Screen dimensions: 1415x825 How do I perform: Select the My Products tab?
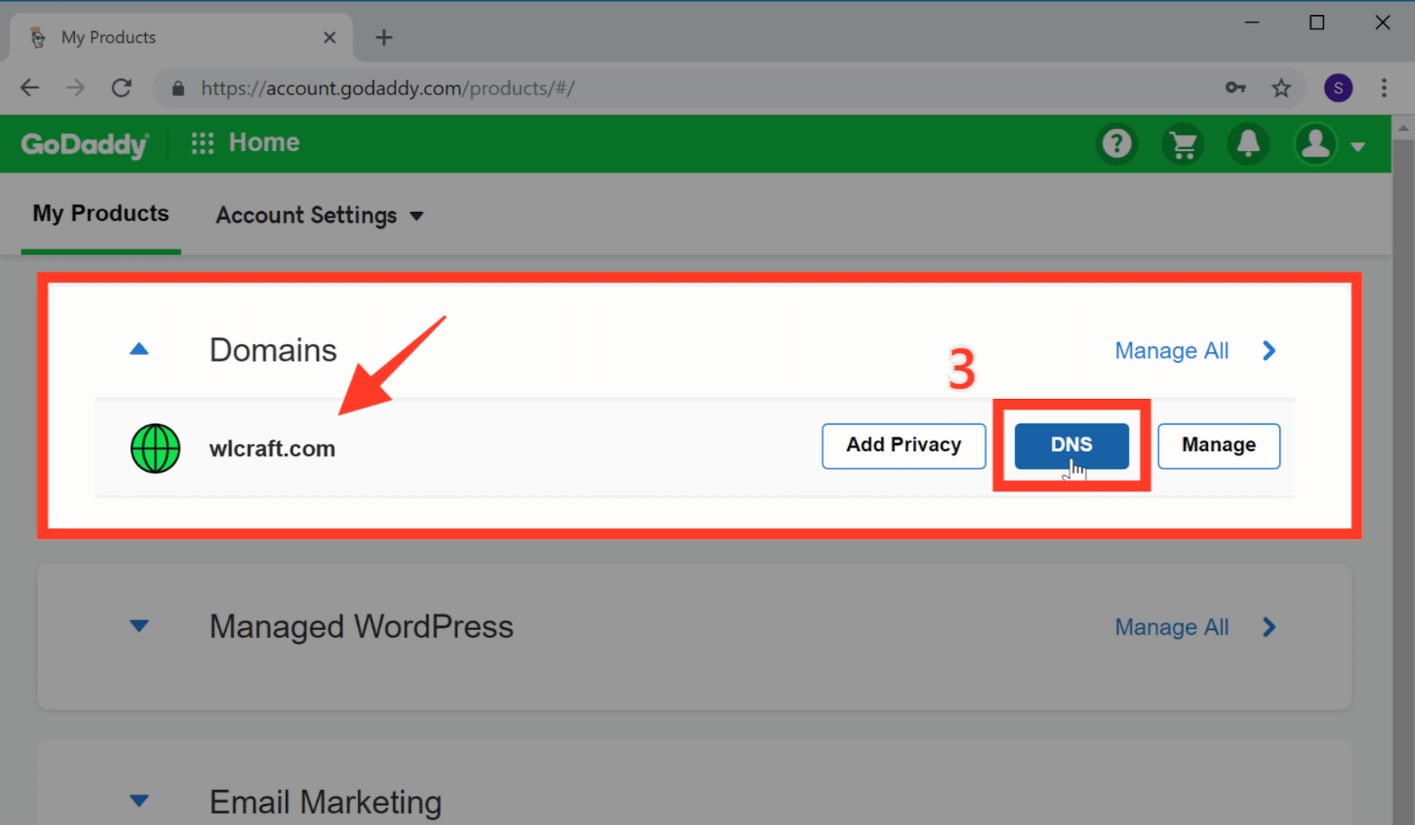point(101,214)
